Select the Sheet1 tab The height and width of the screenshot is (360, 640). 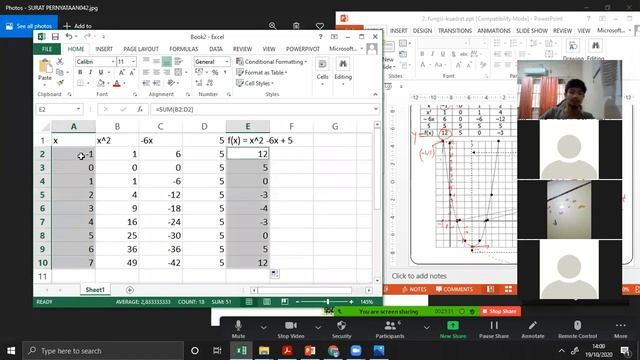95,290
